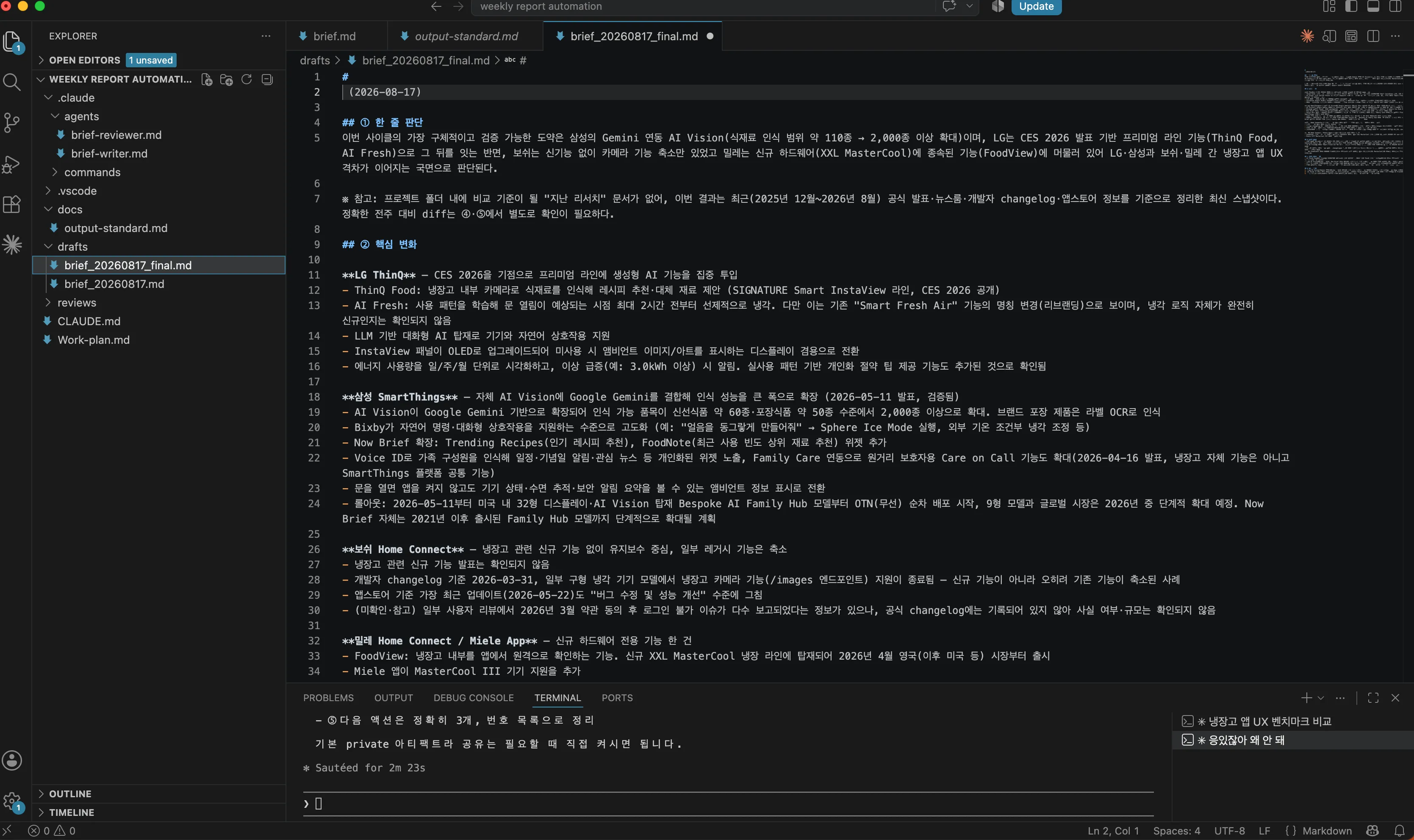
Task: Add a new terminal
Action: tap(1306, 698)
